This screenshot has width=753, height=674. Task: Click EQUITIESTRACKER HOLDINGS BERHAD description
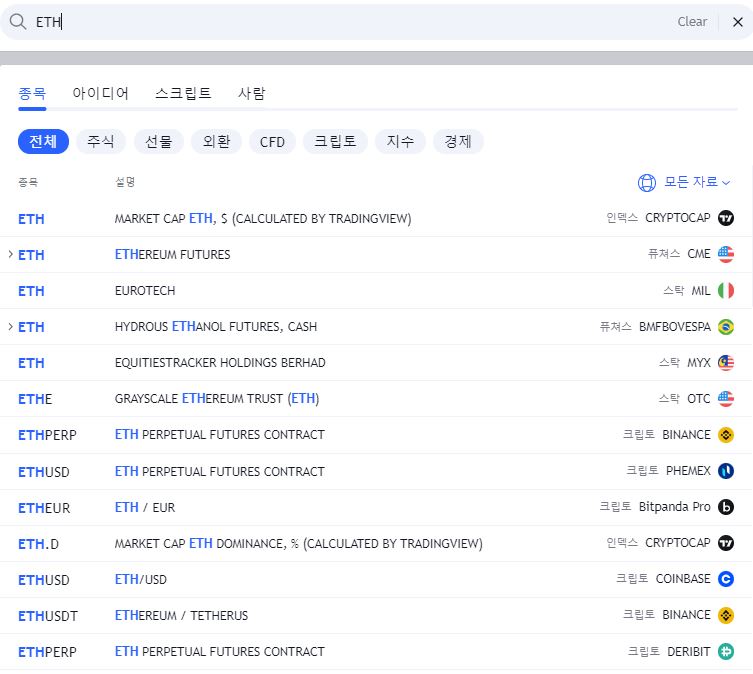click(x=220, y=363)
